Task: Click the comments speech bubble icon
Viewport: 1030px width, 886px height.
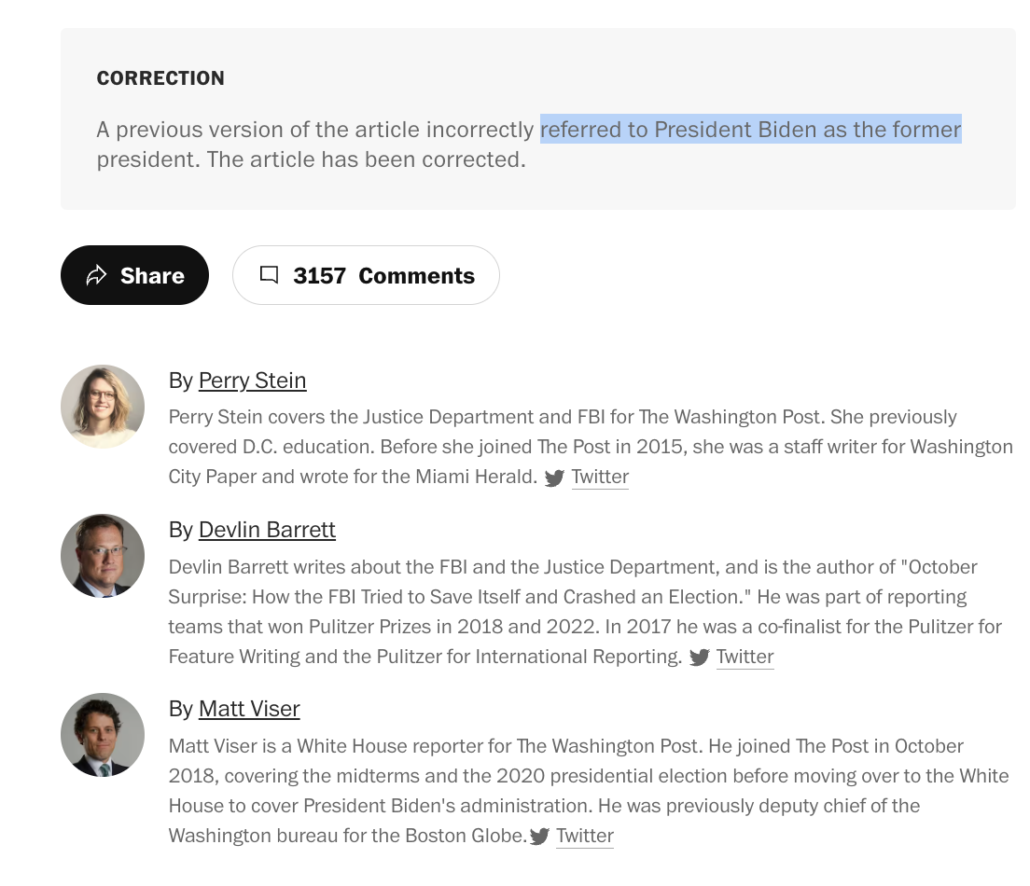Action: [269, 275]
